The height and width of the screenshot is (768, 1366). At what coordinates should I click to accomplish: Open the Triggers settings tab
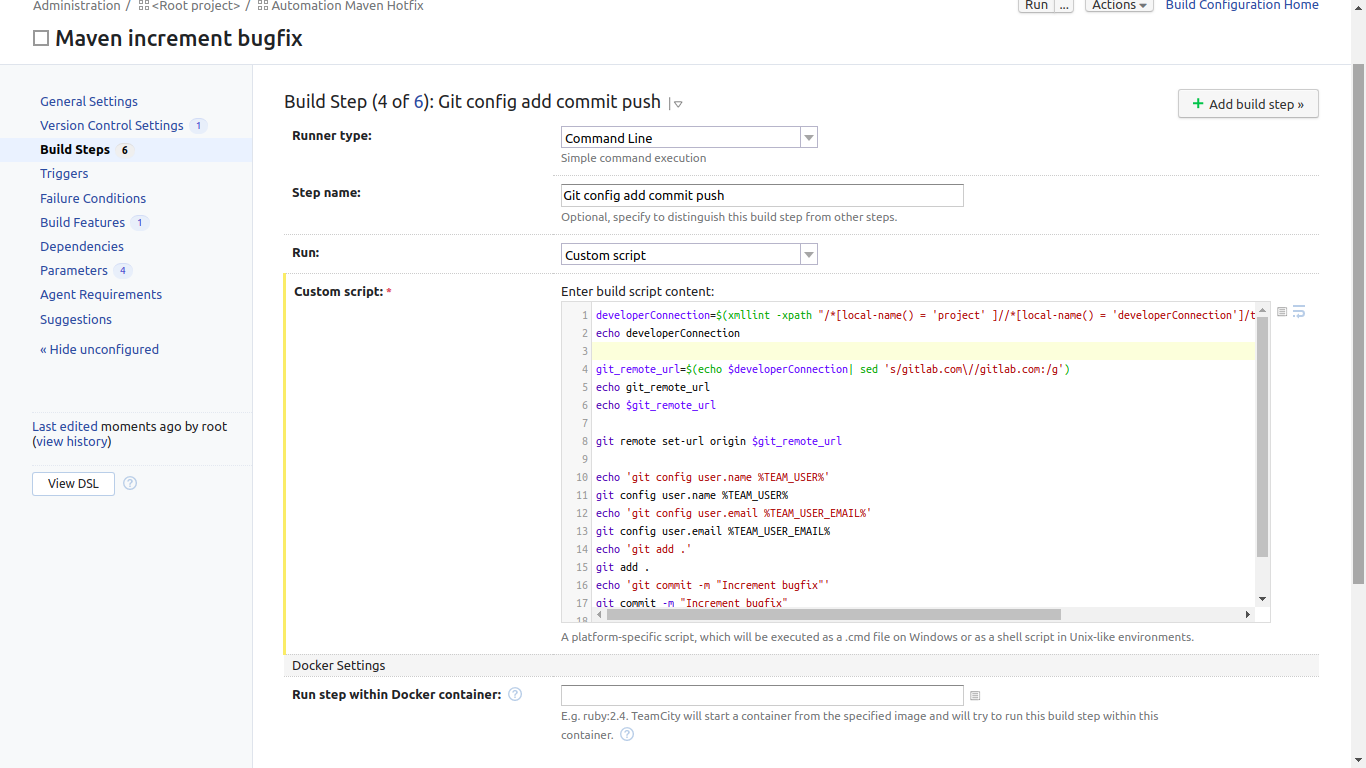tap(64, 174)
